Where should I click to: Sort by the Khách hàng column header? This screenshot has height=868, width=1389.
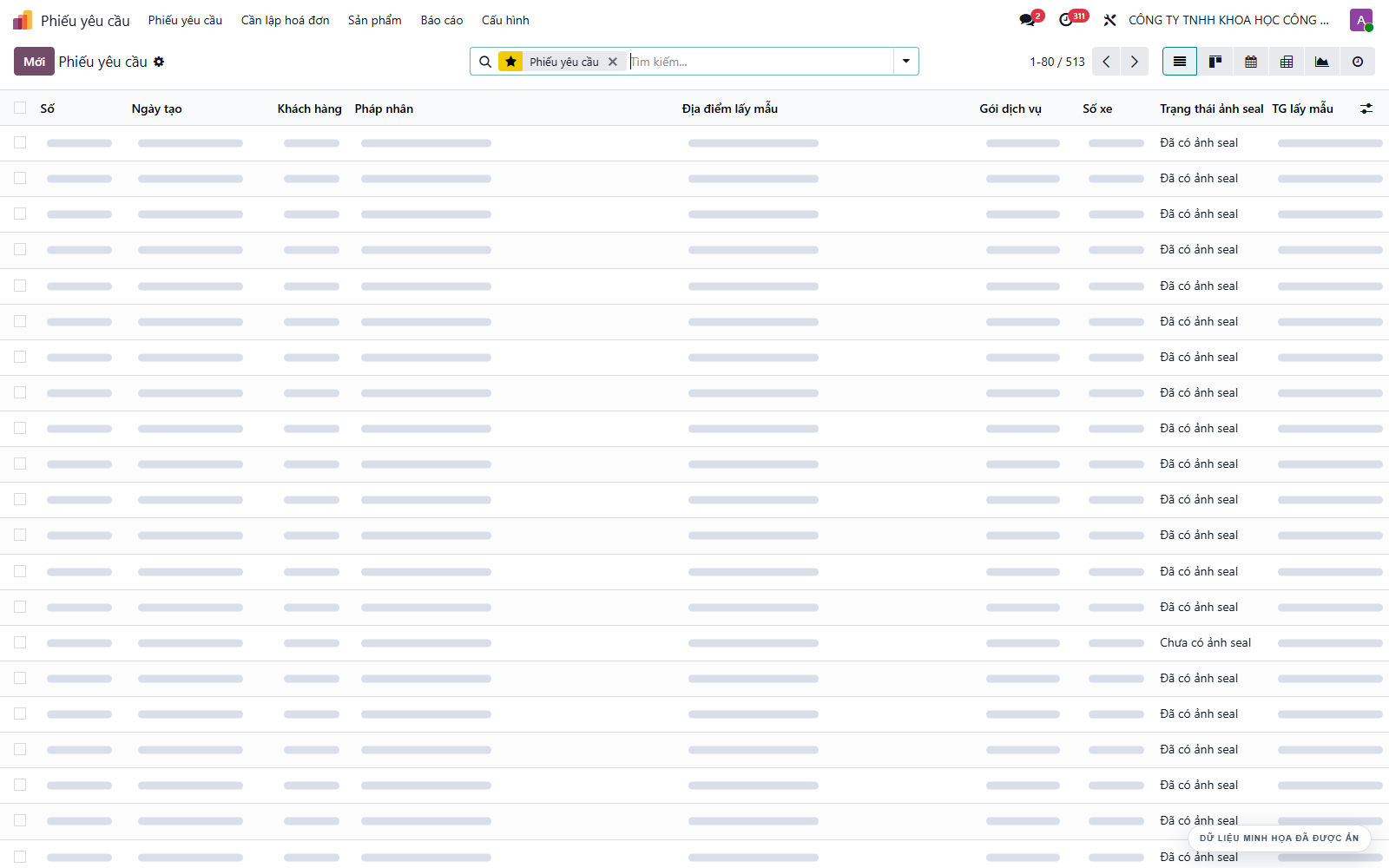coord(310,108)
